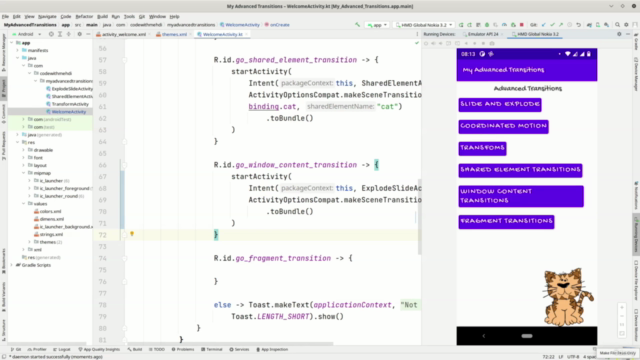This screenshot has height=360, width=640.
Task: Click onCreate in navigation breadcrumb
Action: coord(280,25)
